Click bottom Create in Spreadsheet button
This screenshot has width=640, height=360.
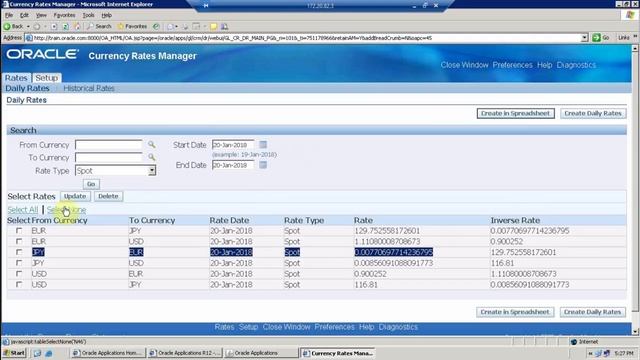(x=515, y=312)
